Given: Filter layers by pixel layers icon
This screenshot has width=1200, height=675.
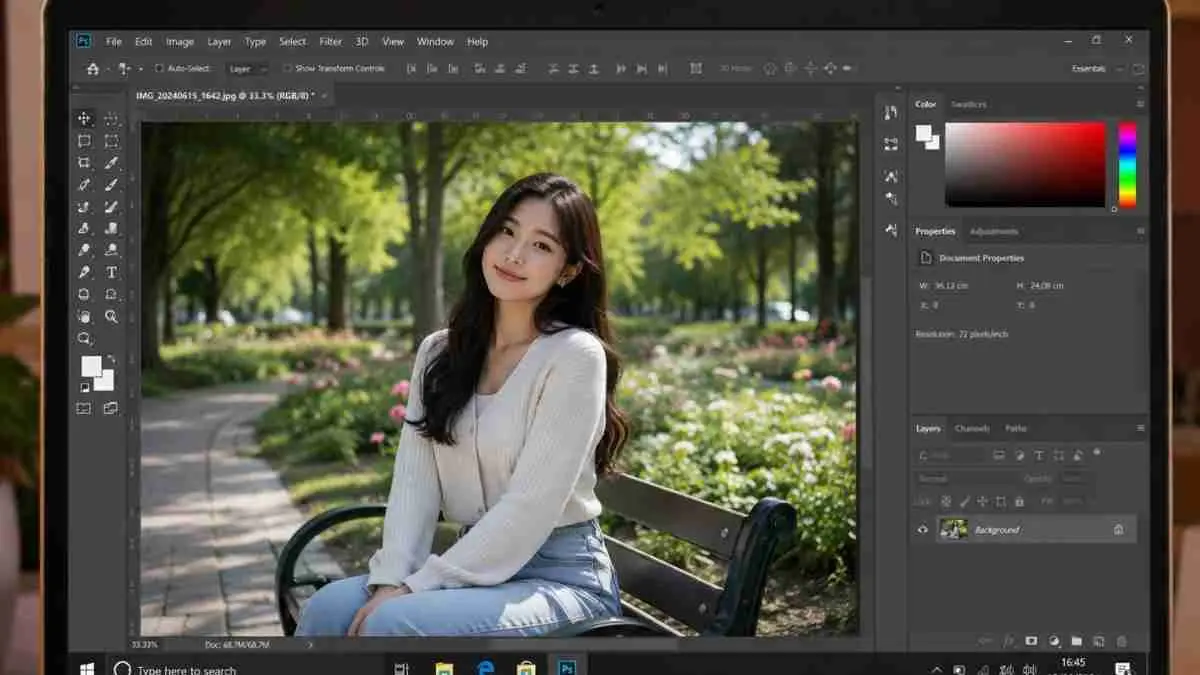Looking at the screenshot, I should click(999, 455).
